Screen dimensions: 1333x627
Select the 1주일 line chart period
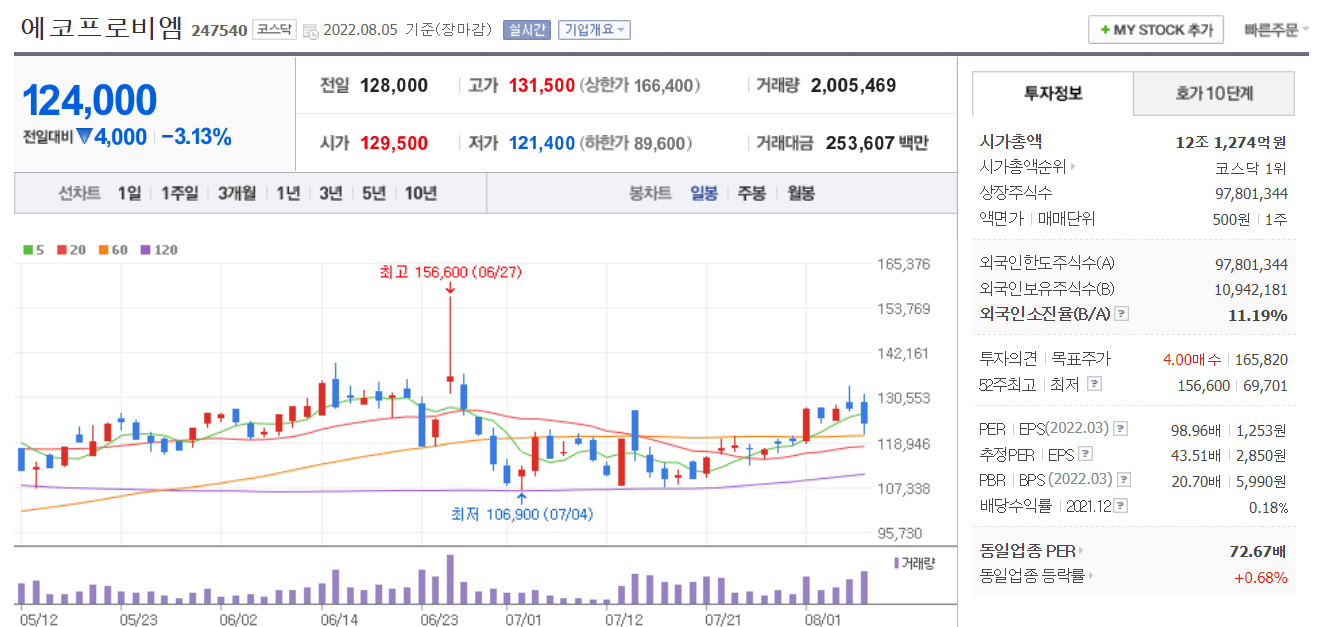[x=180, y=193]
